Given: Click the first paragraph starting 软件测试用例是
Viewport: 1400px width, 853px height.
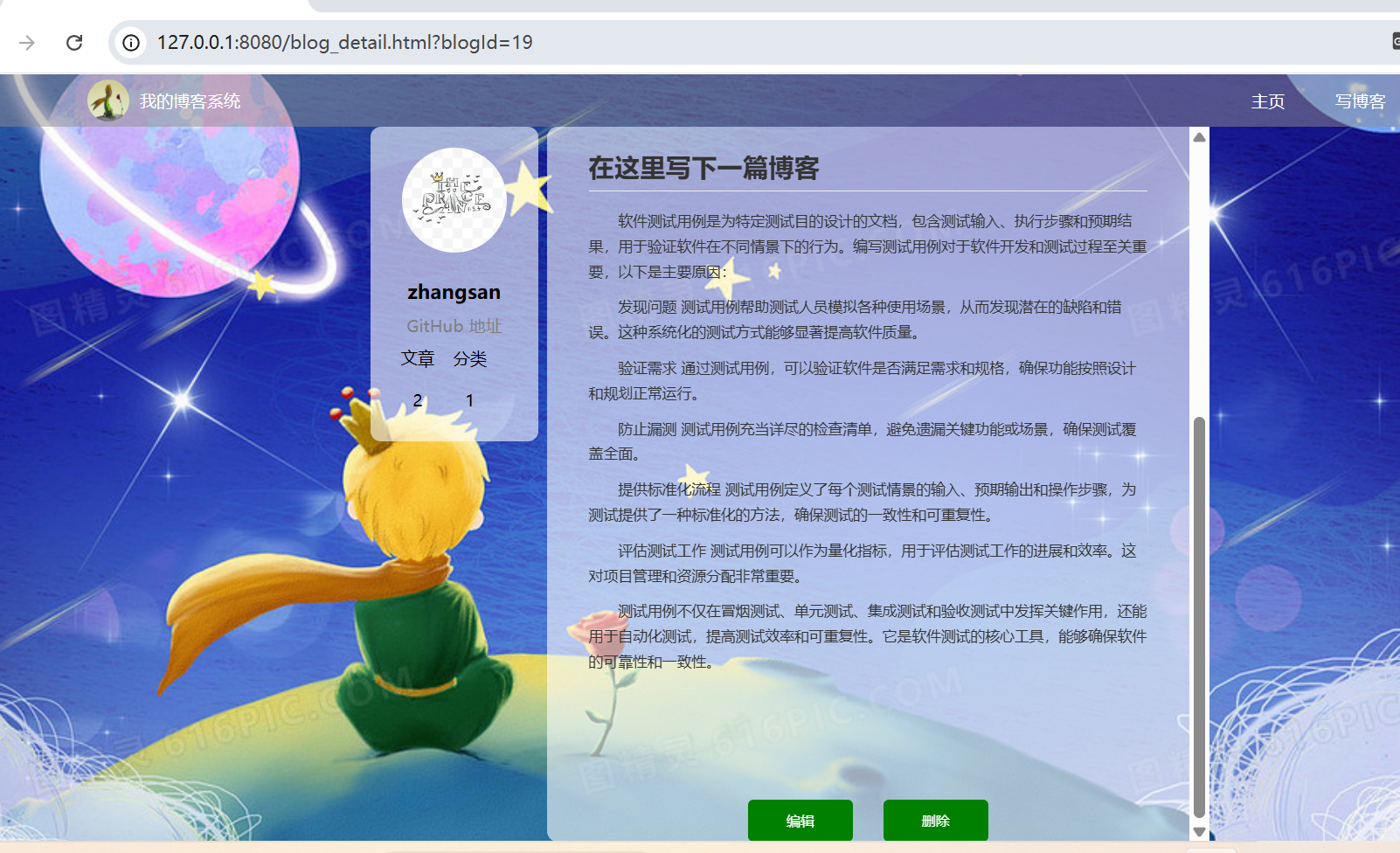Looking at the screenshot, I should [x=868, y=246].
